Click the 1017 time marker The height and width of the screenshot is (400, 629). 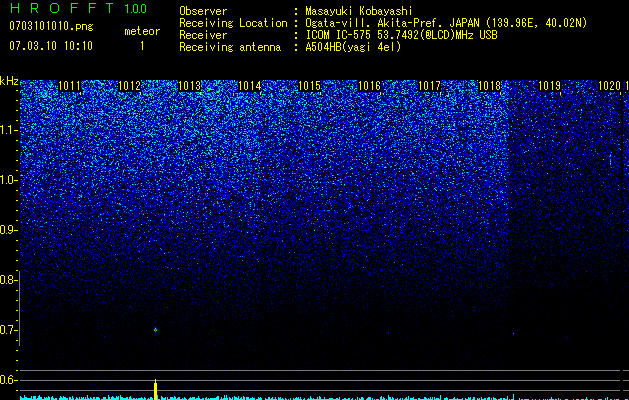point(430,86)
